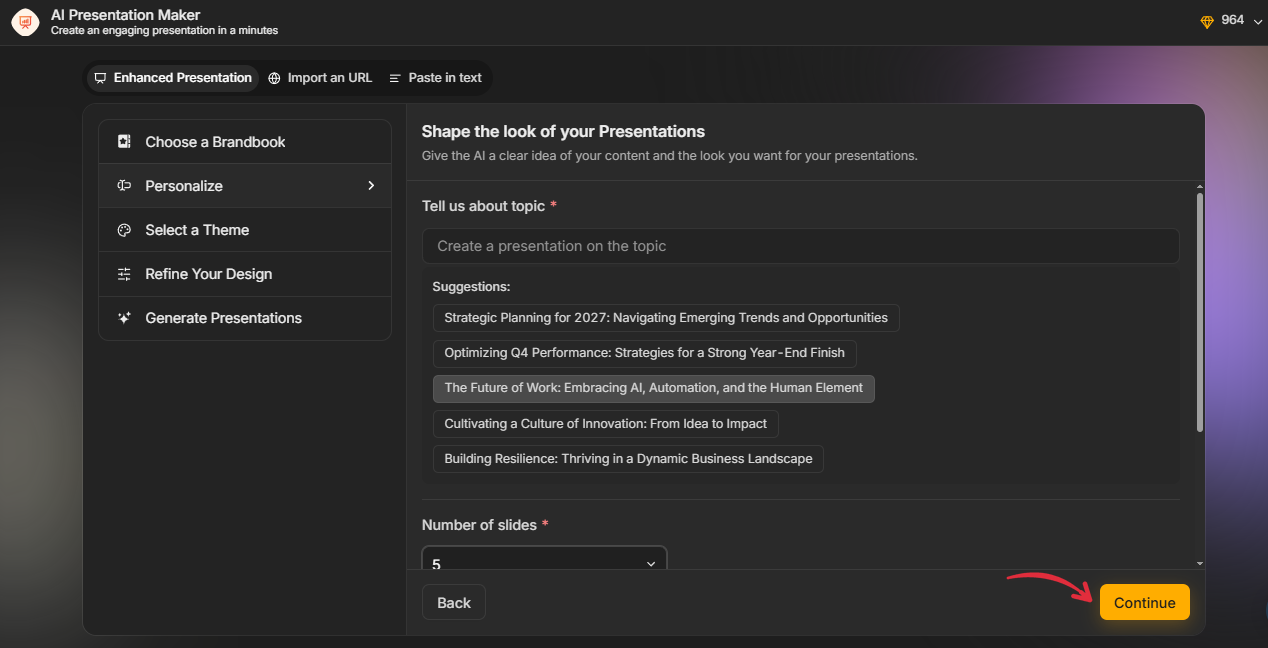Click the text lines icon beside Paste in text

[x=395, y=78]
